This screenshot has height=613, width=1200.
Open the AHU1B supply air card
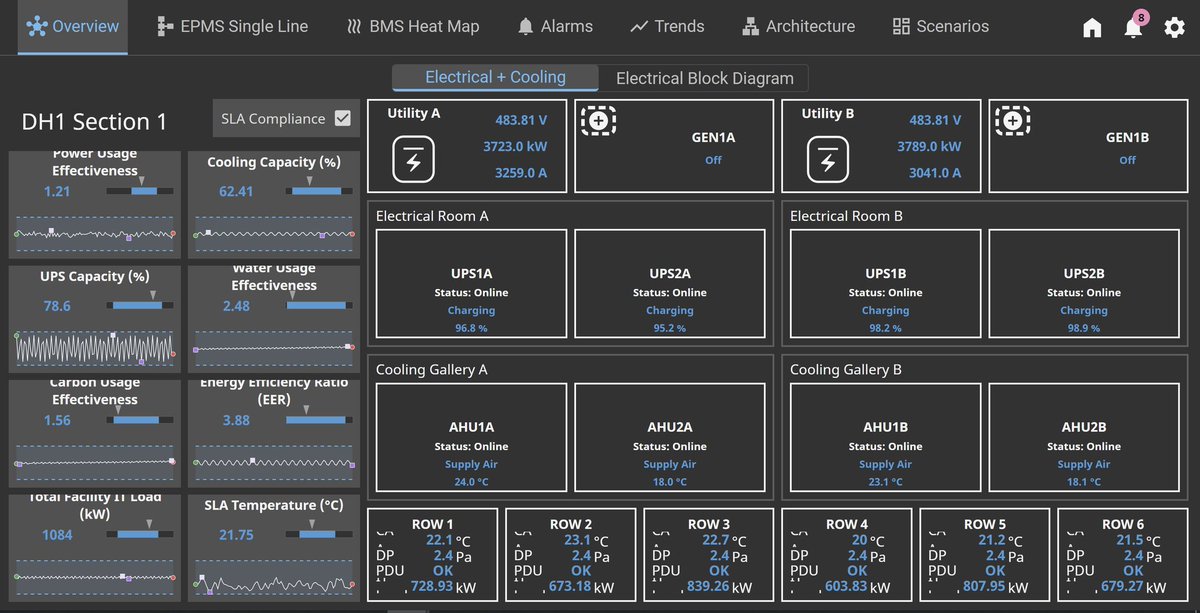[885, 438]
